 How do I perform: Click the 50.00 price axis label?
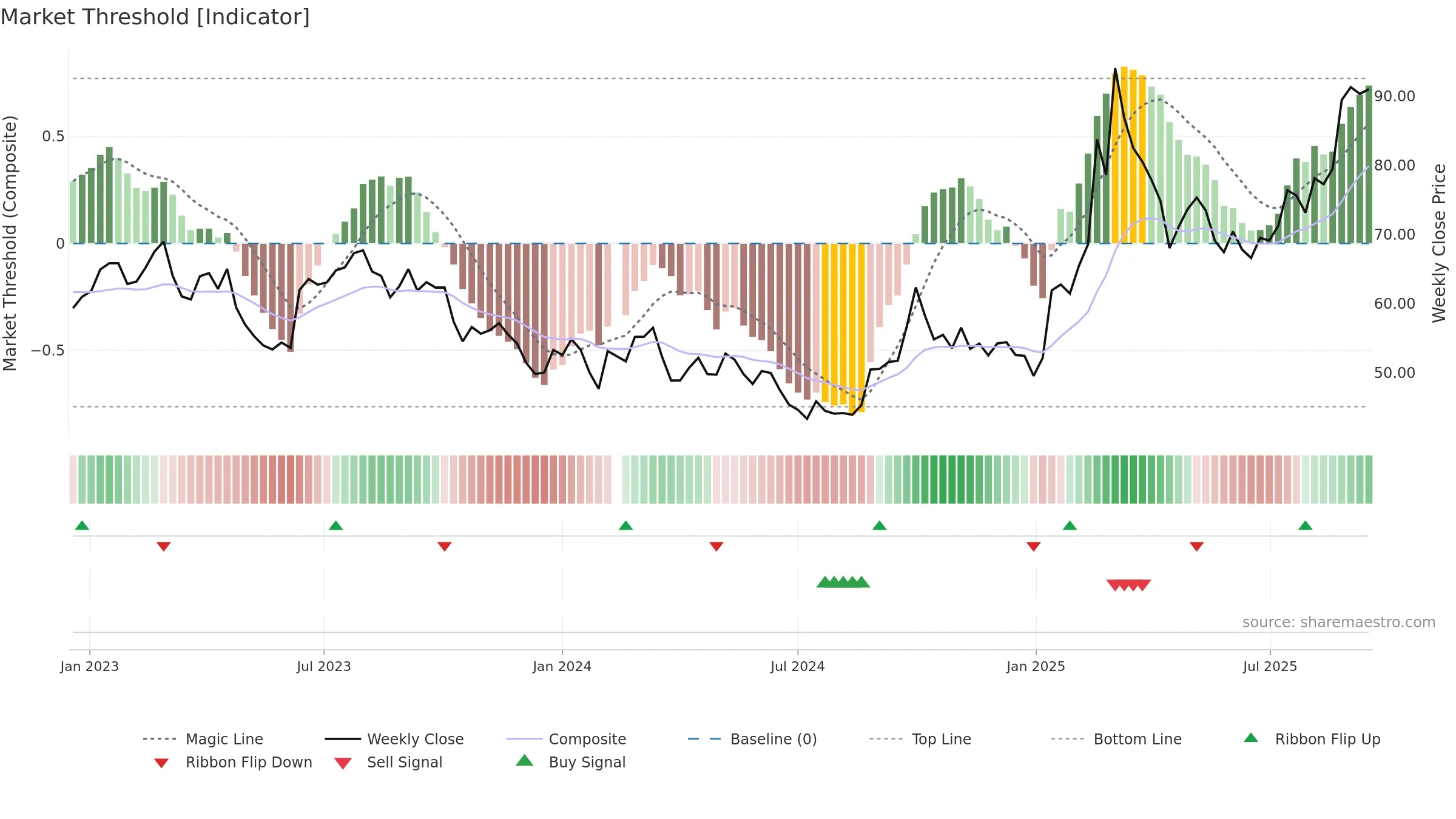[1395, 372]
